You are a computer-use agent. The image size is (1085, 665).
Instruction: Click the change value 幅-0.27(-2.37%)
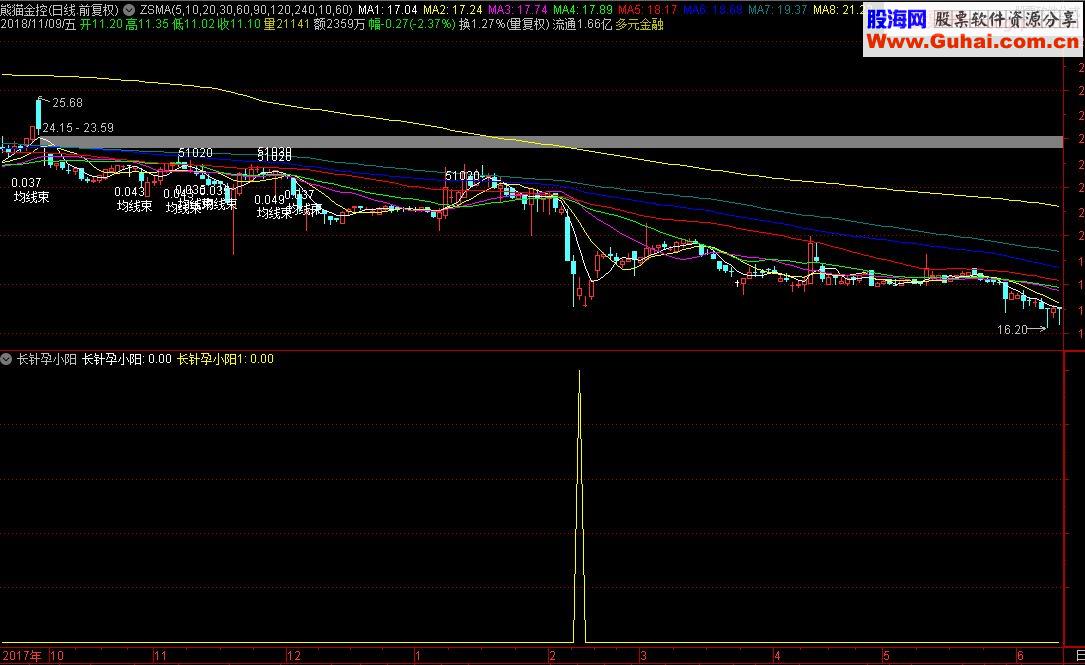pyautogui.click(x=412, y=24)
